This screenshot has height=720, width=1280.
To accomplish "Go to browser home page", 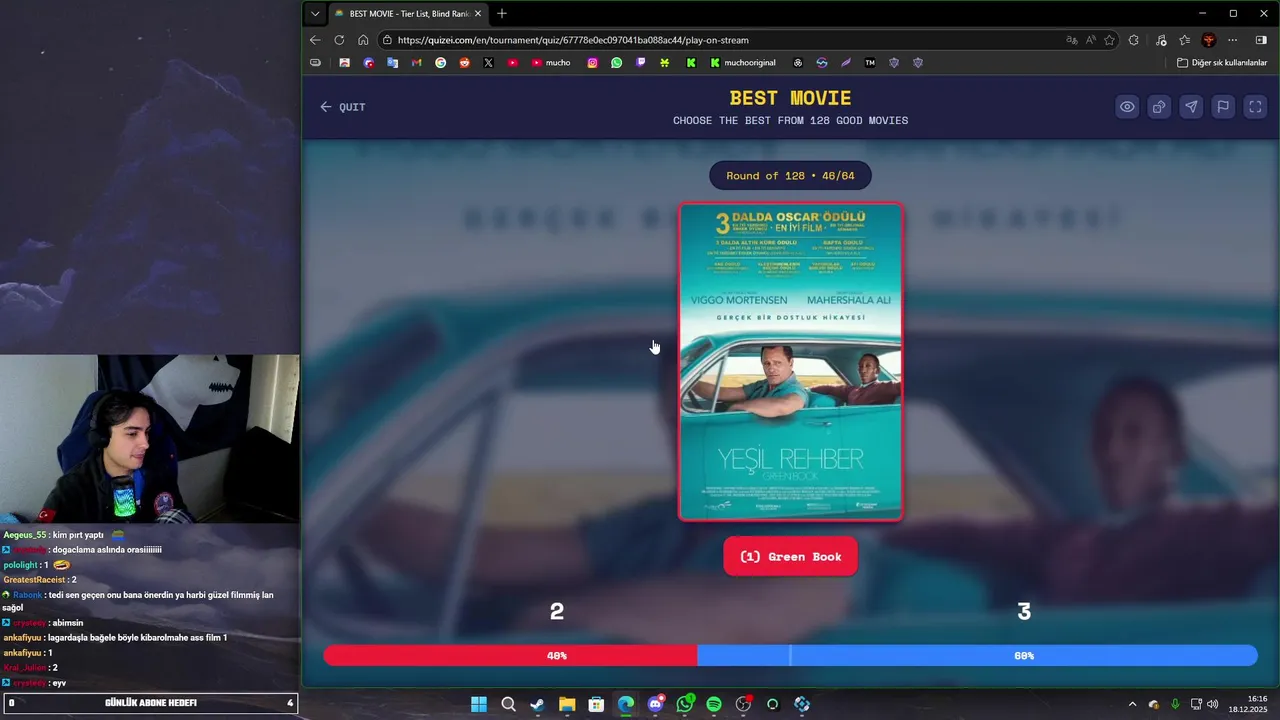I will (363, 40).
